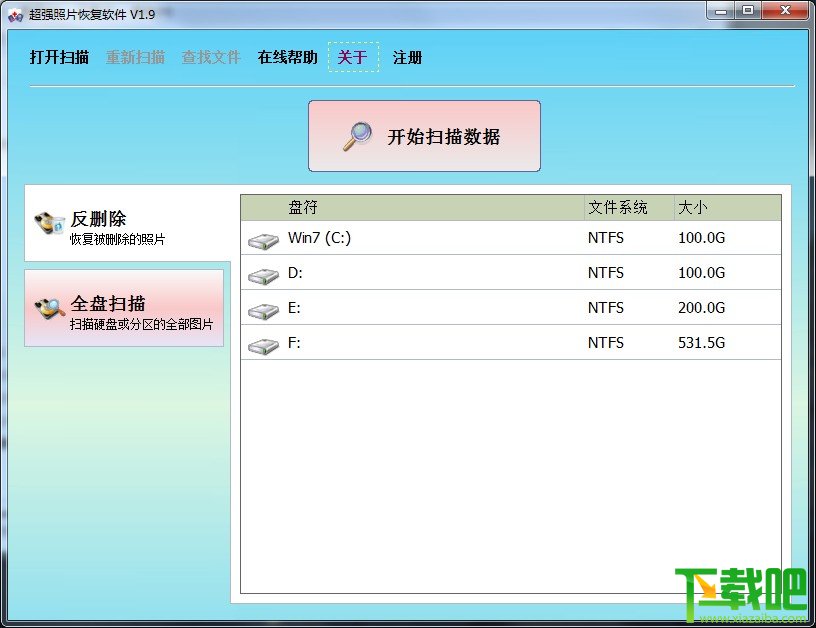Select the E: row's 200.0G entry
This screenshot has height=628, width=816.
702,308
